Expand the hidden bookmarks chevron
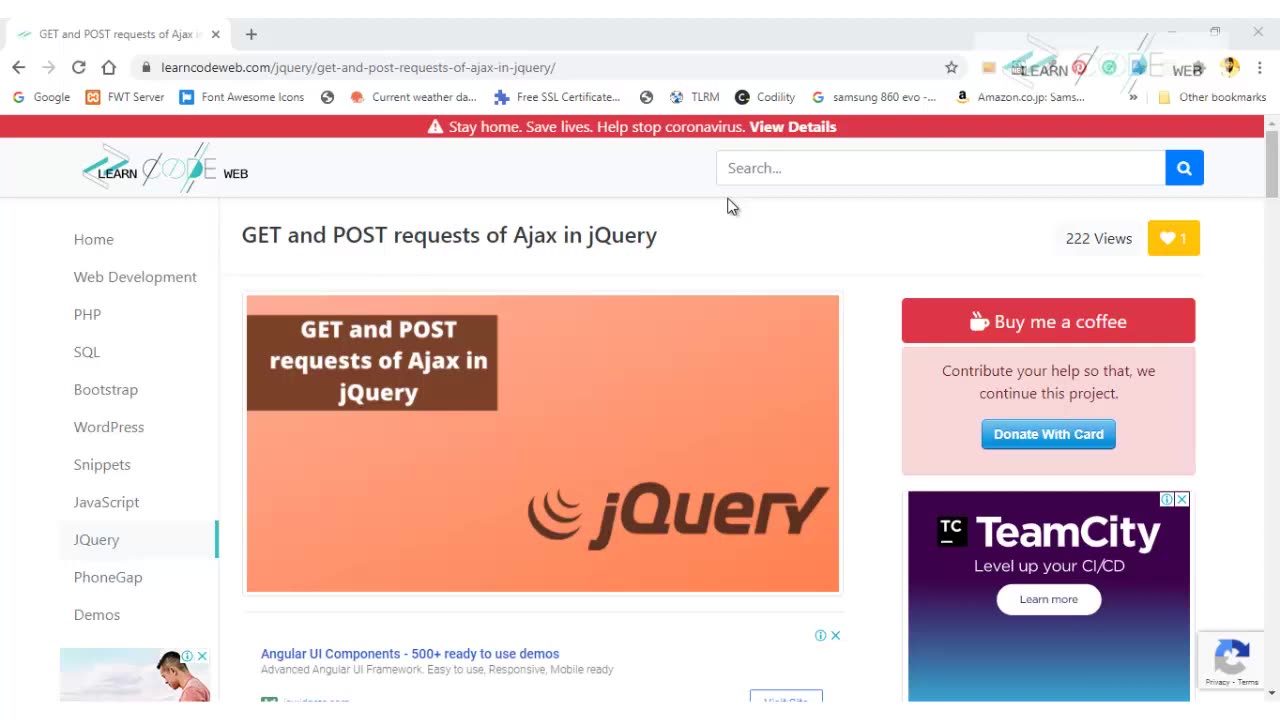 pyautogui.click(x=1133, y=97)
